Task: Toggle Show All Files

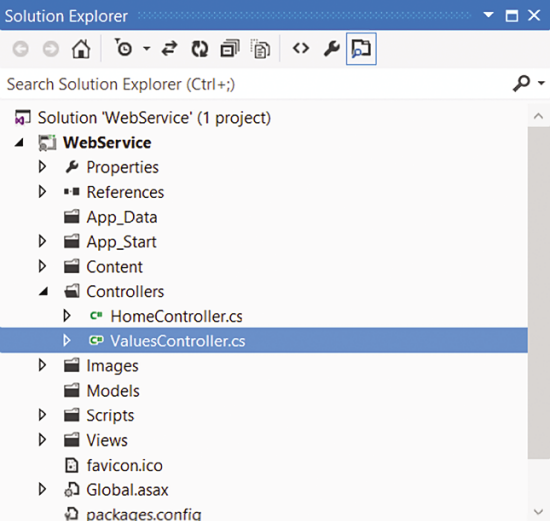Action: (260, 49)
